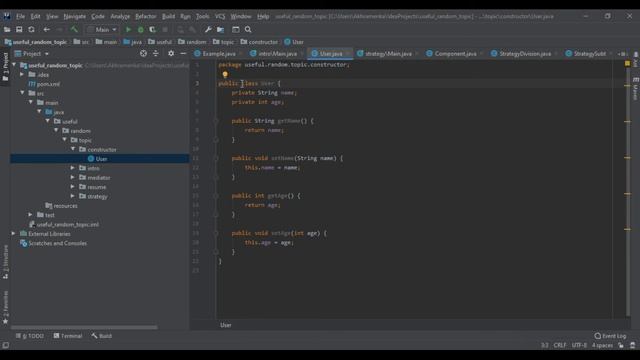The width and height of the screenshot is (640, 360).
Task: Click the Back navigation arrow
Action: (47, 30)
